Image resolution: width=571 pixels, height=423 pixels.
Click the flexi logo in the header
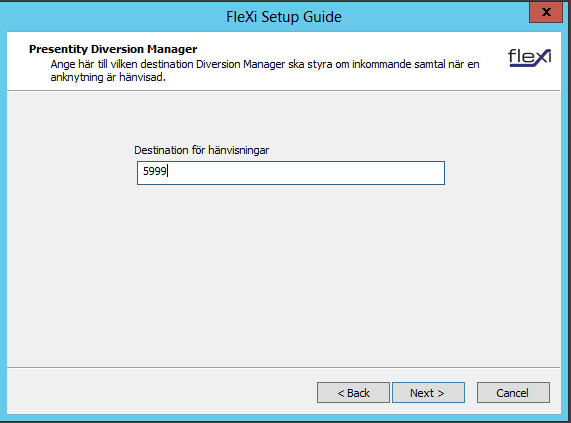coord(529,58)
